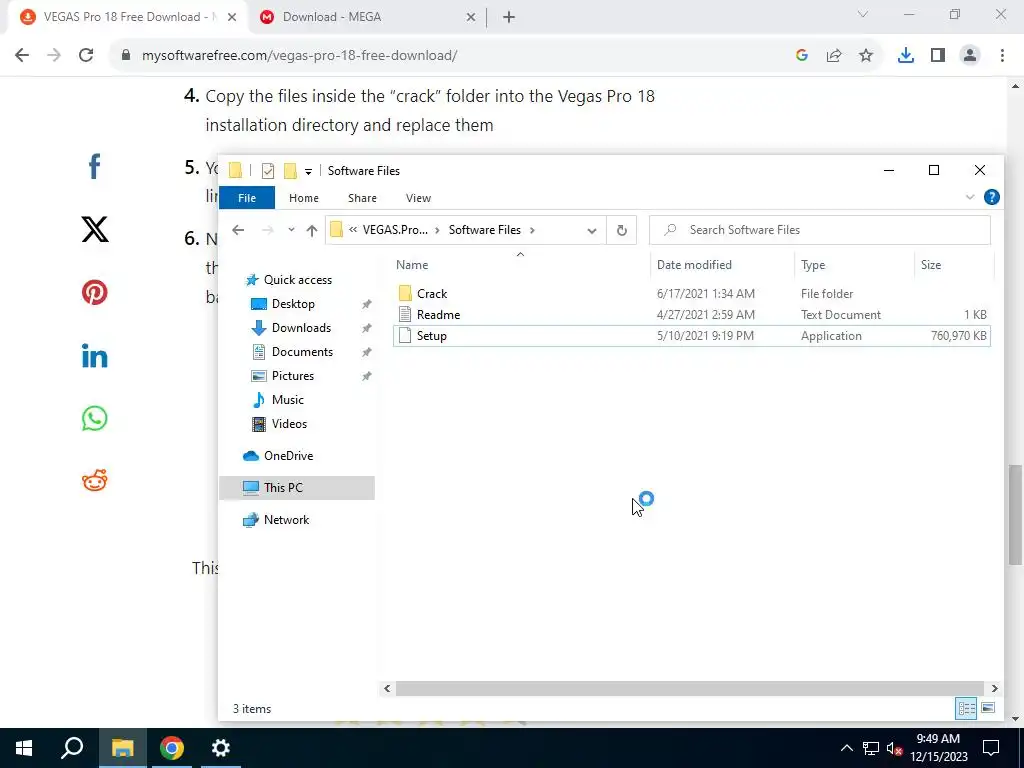
Task: Switch to large icons view in Explorer
Action: pos(988,708)
